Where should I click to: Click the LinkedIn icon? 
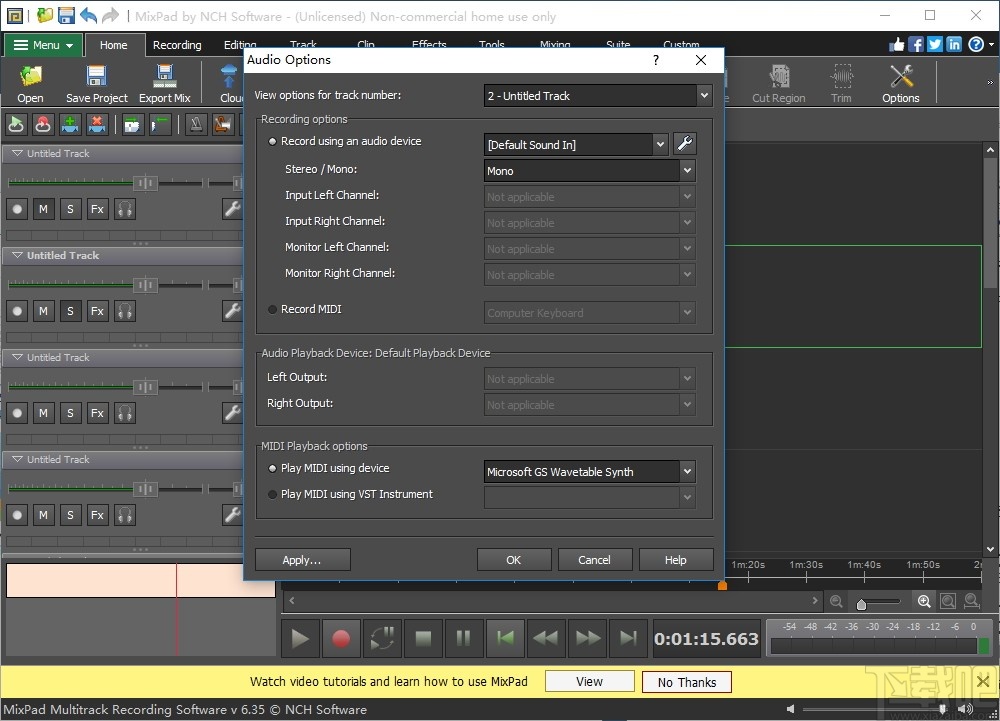click(954, 44)
